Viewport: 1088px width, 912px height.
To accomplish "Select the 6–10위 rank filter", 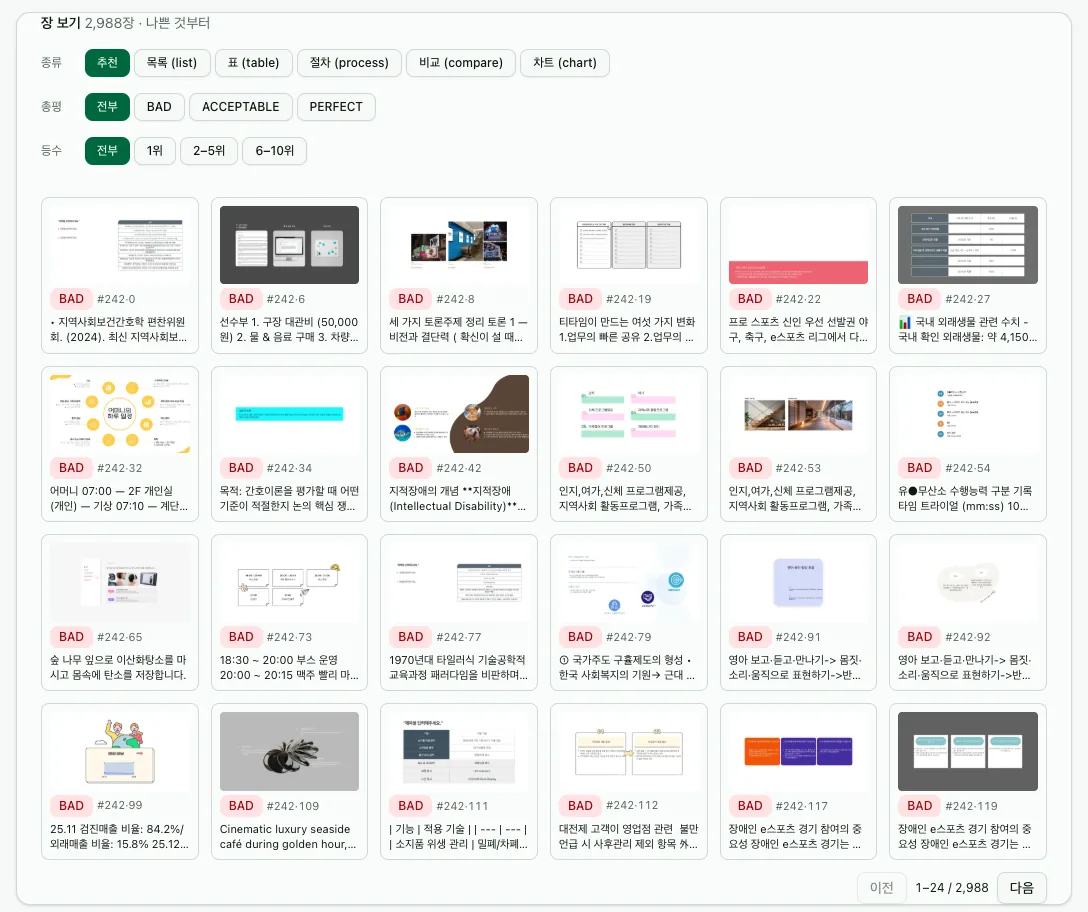I will 275,151.
